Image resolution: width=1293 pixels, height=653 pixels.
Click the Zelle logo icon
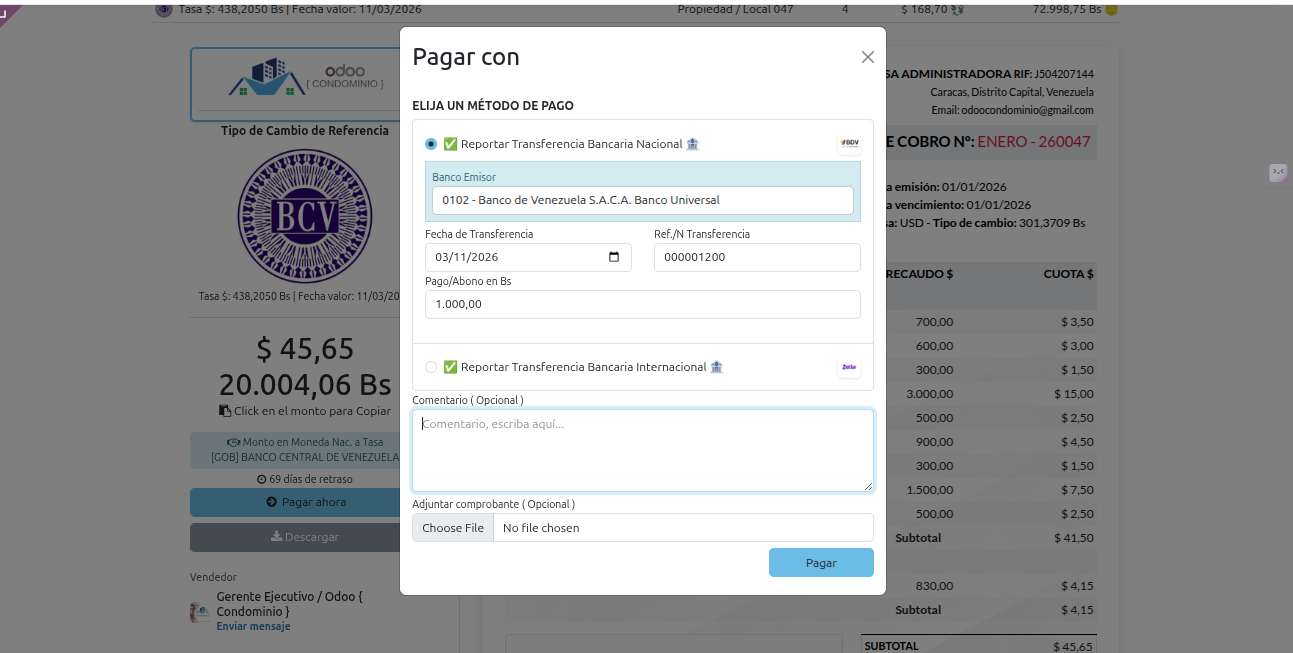tap(849, 367)
